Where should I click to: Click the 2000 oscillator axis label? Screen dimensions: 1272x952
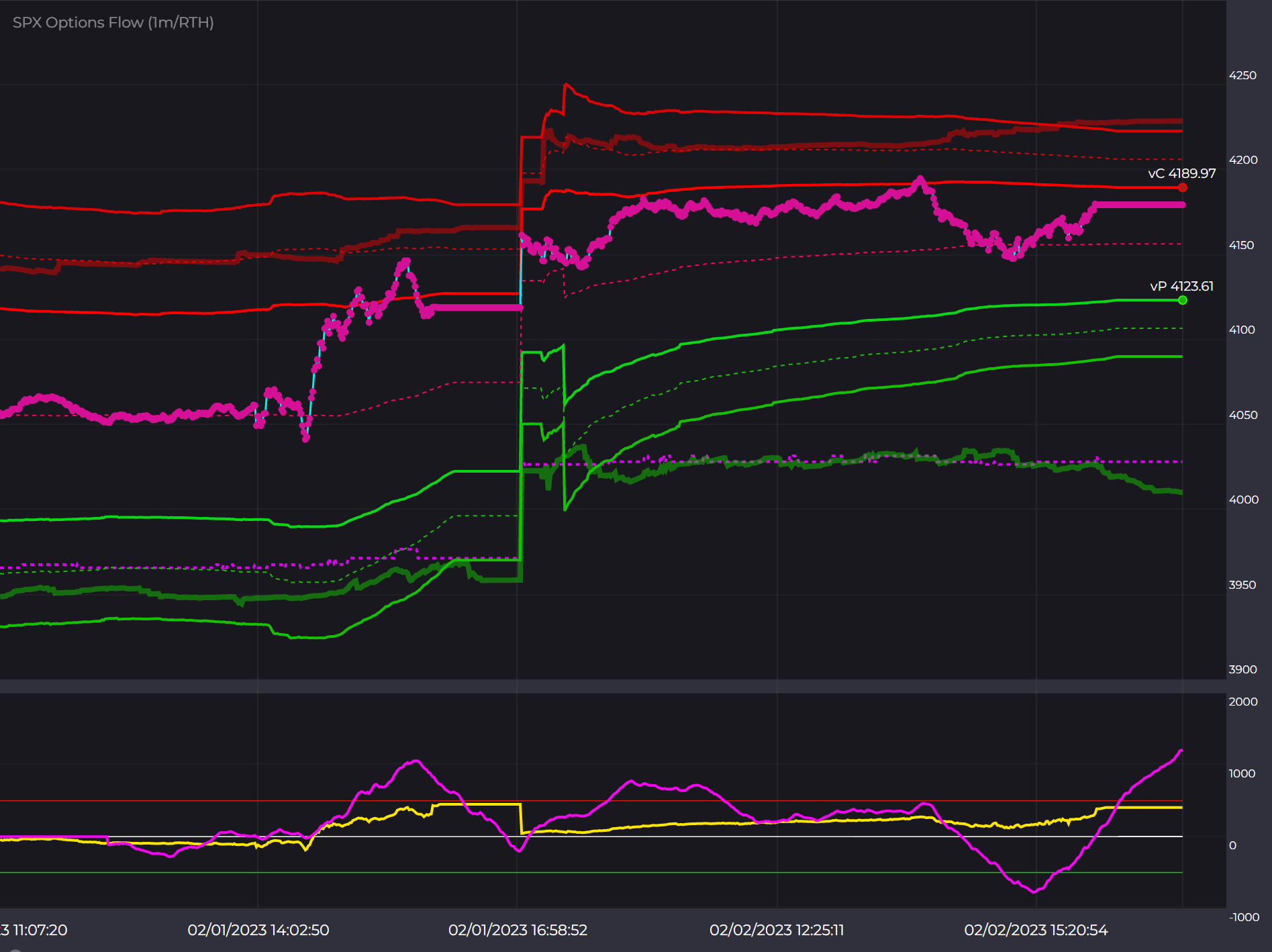[1242, 702]
